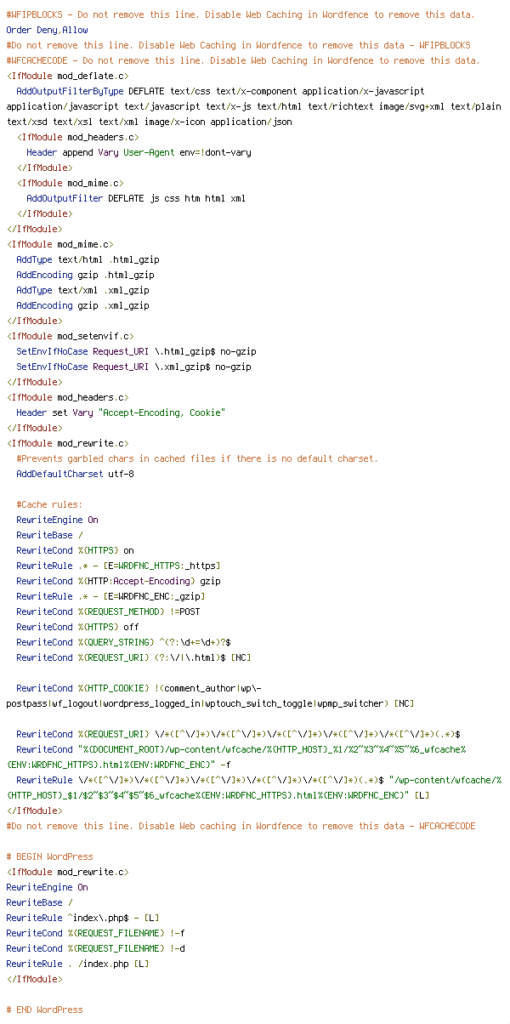This screenshot has width=510, height=1024.
Task: Click the WFIPBLOCKS comment on the first line
Action: pyautogui.click(x=241, y=14)
